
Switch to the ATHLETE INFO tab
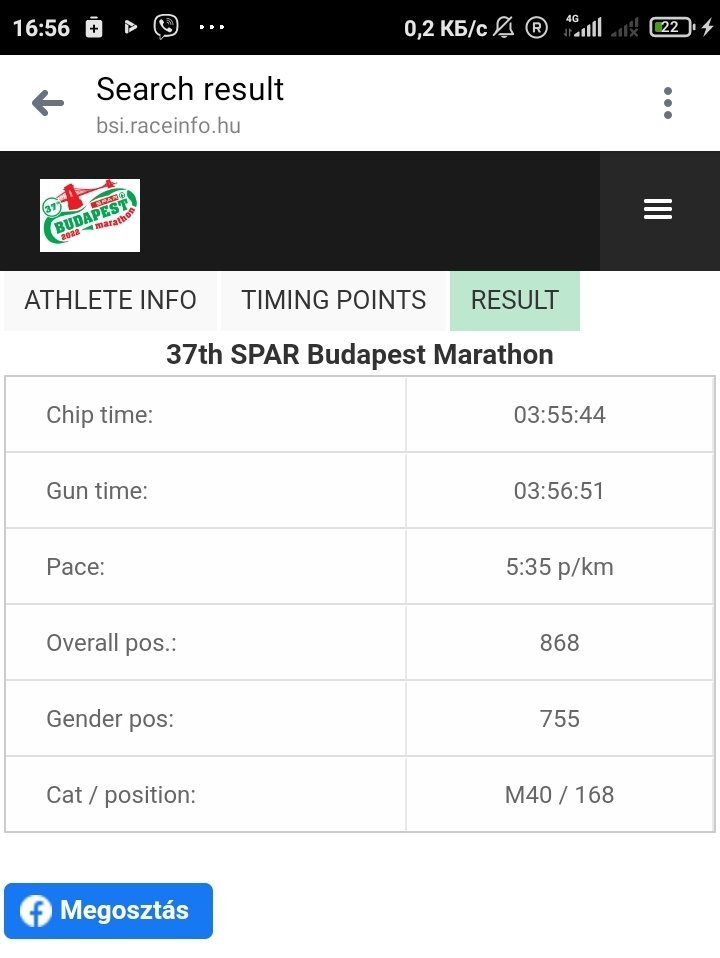[110, 300]
